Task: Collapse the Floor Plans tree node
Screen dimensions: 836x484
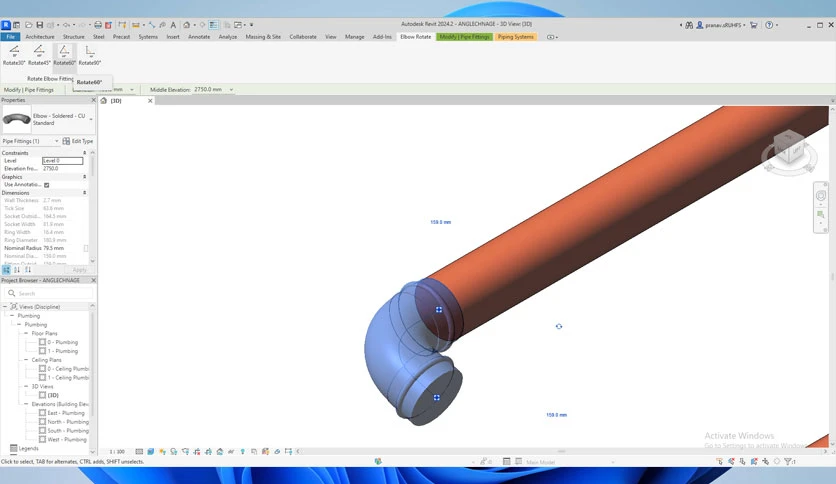Action: tap(26, 333)
